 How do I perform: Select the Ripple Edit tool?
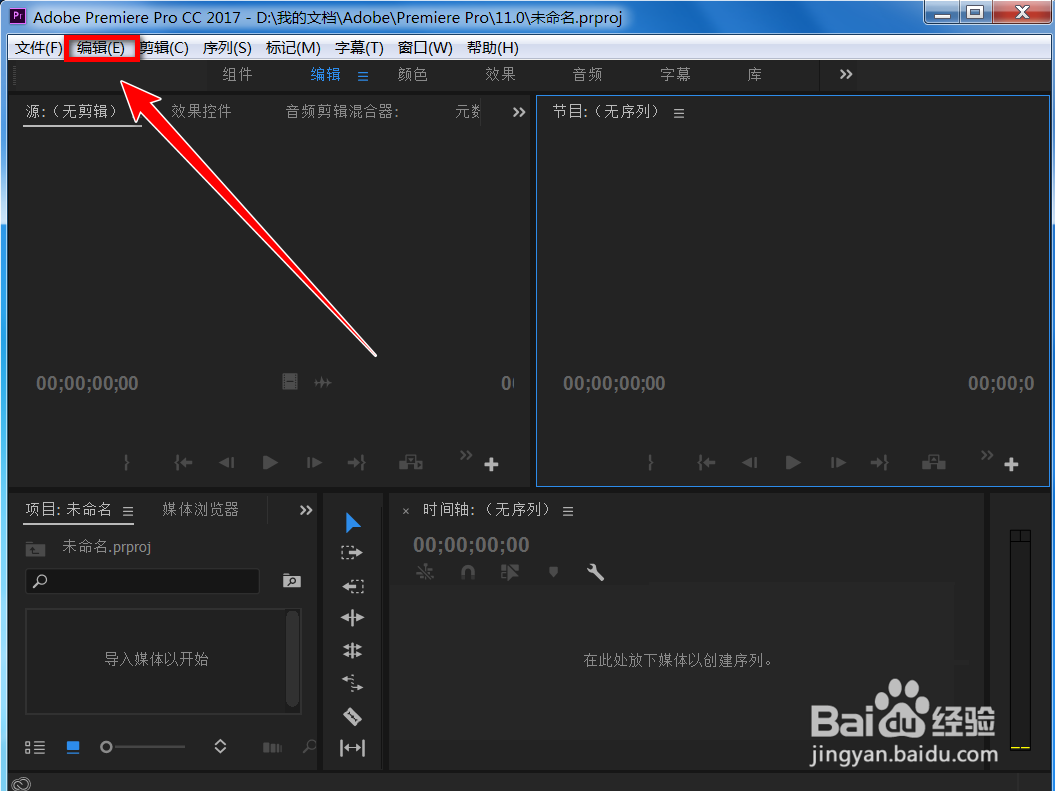(x=353, y=617)
